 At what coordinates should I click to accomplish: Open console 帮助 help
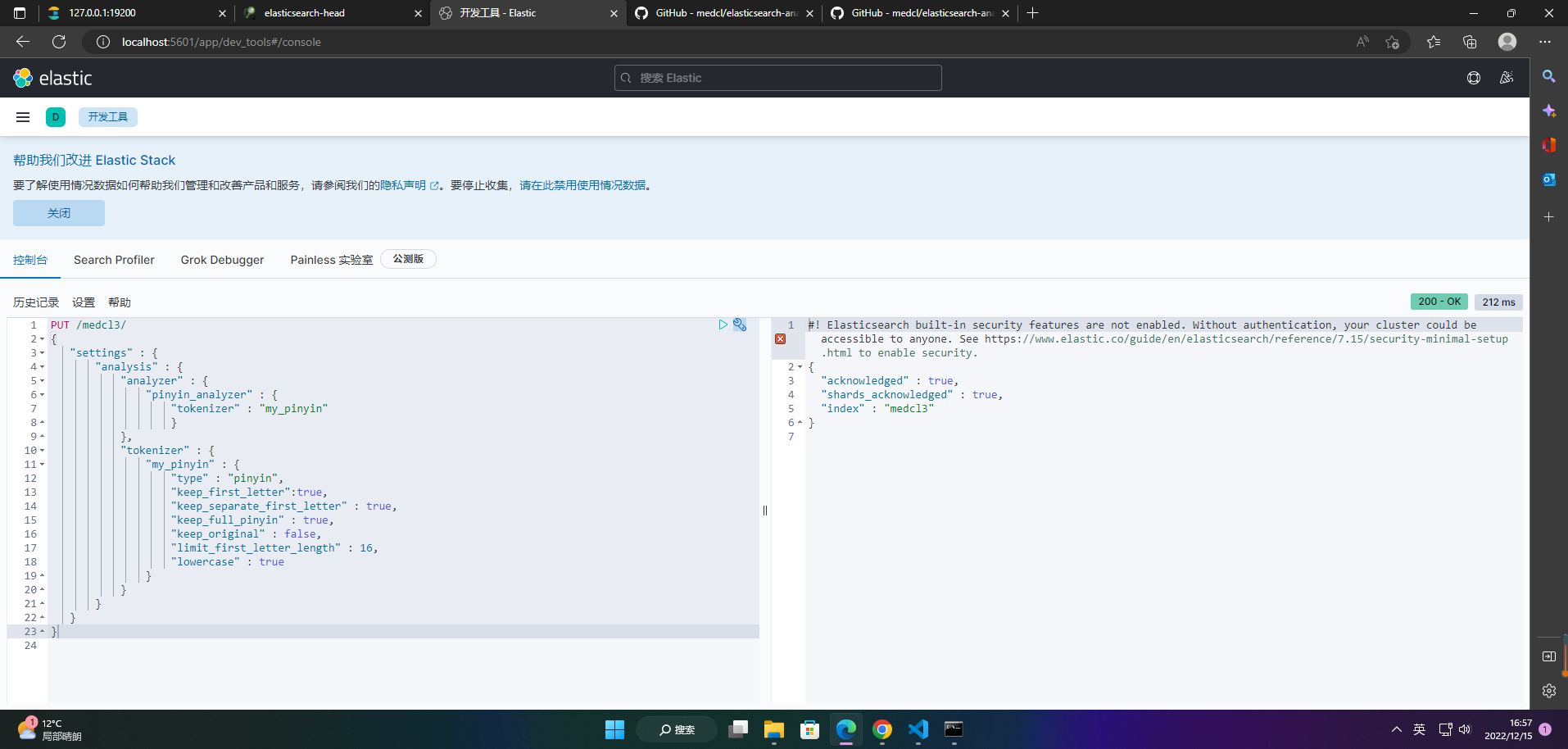point(120,302)
